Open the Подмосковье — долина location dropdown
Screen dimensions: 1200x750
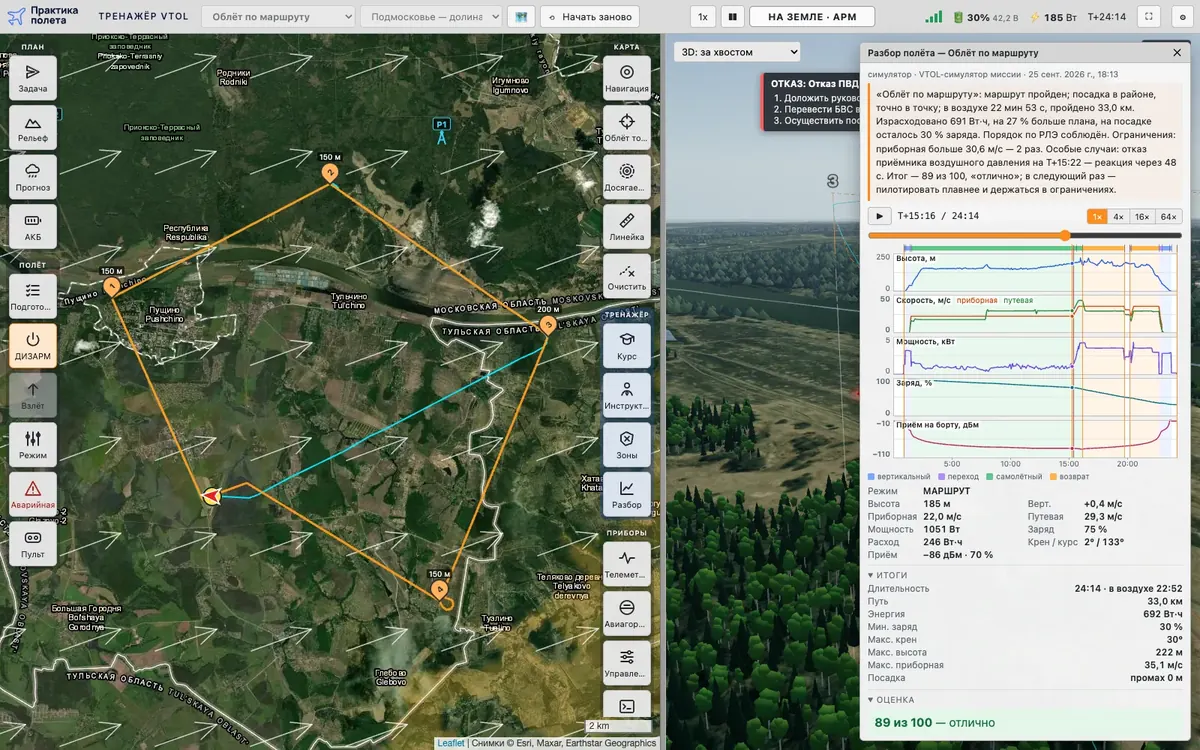pyautogui.click(x=431, y=17)
